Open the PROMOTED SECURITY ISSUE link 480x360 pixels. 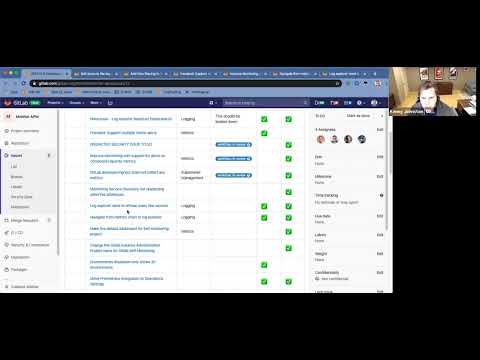pos(121,144)
